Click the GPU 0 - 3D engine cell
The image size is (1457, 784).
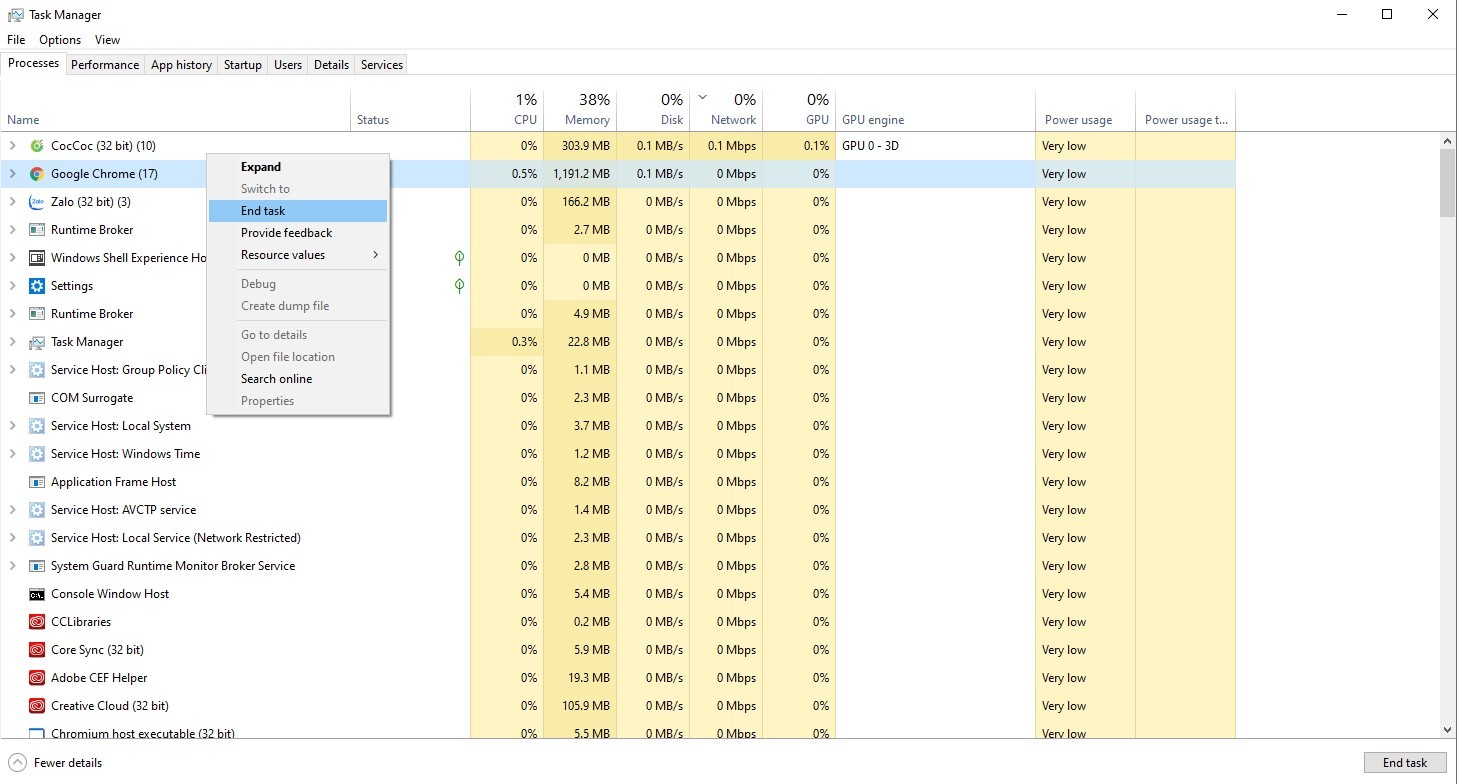pyautogui.click(x=935, y=146)
